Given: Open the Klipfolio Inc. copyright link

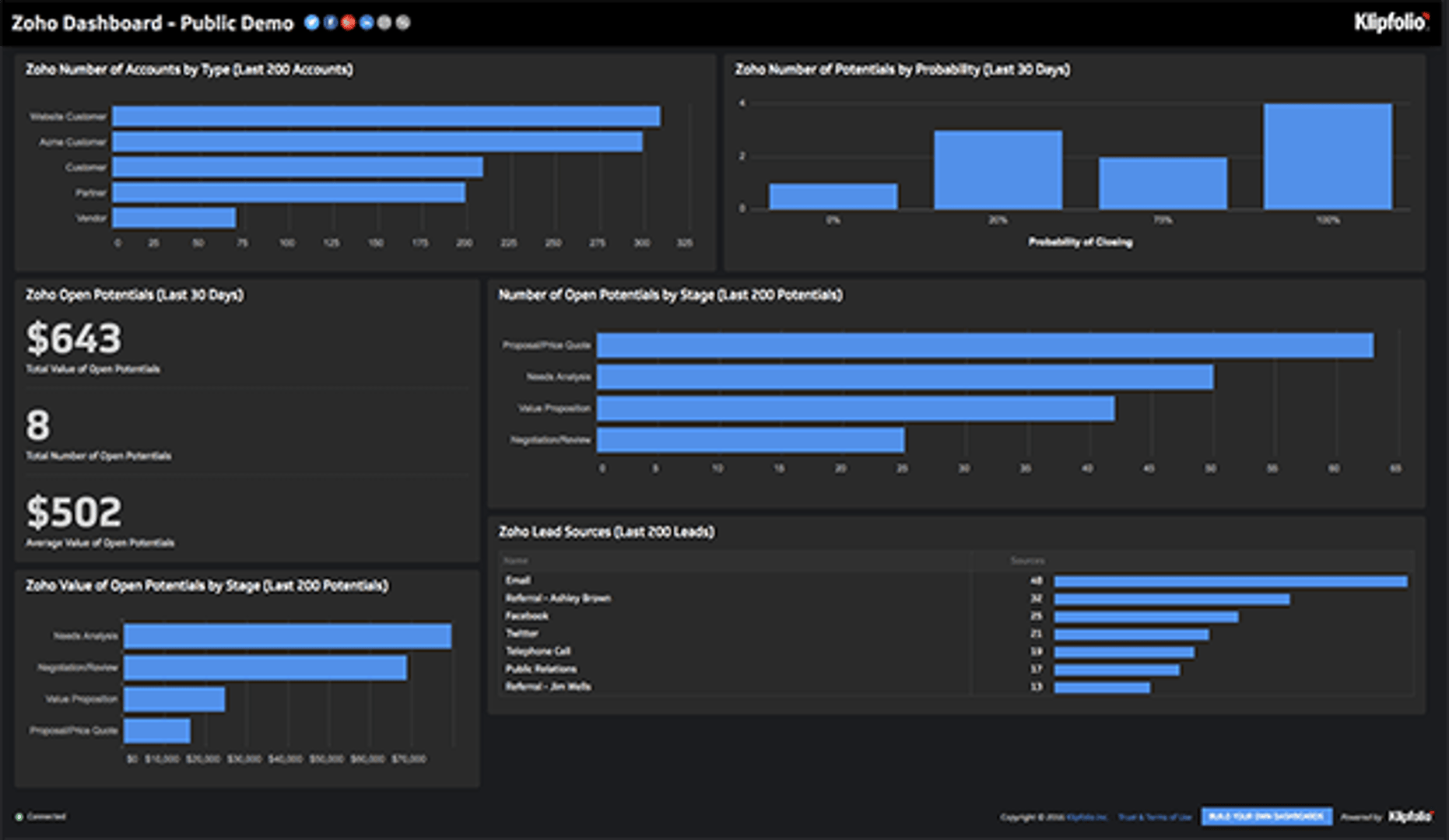Looking at the screenshot, I should [x=1086, y=817].
